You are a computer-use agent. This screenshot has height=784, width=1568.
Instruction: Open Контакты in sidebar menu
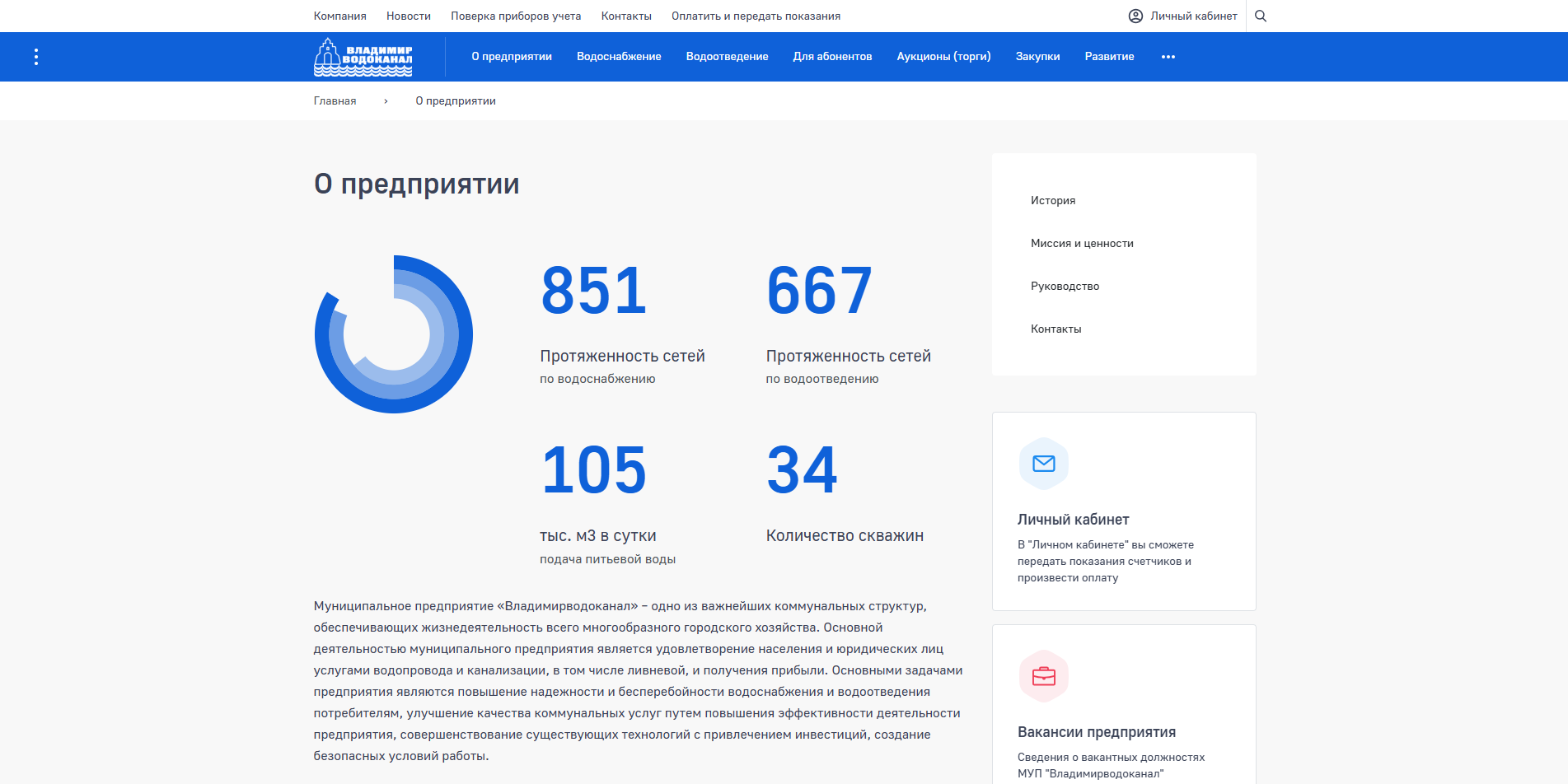pyautogui.click(x=1055, y=329)
